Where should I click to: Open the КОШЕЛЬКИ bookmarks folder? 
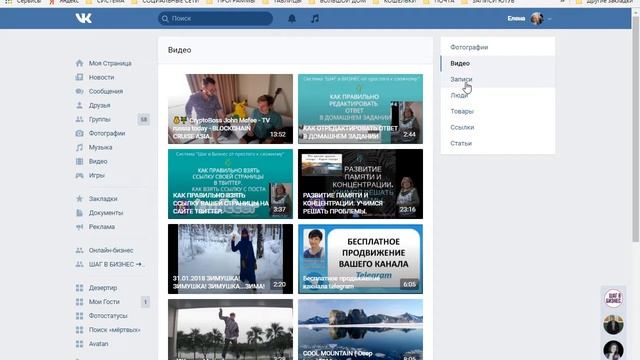(395, 2)
